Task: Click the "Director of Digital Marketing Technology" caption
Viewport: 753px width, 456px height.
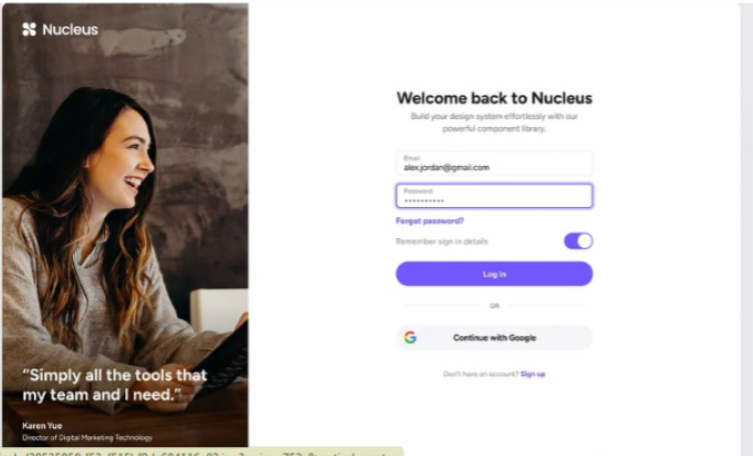Action: [87, 438]
